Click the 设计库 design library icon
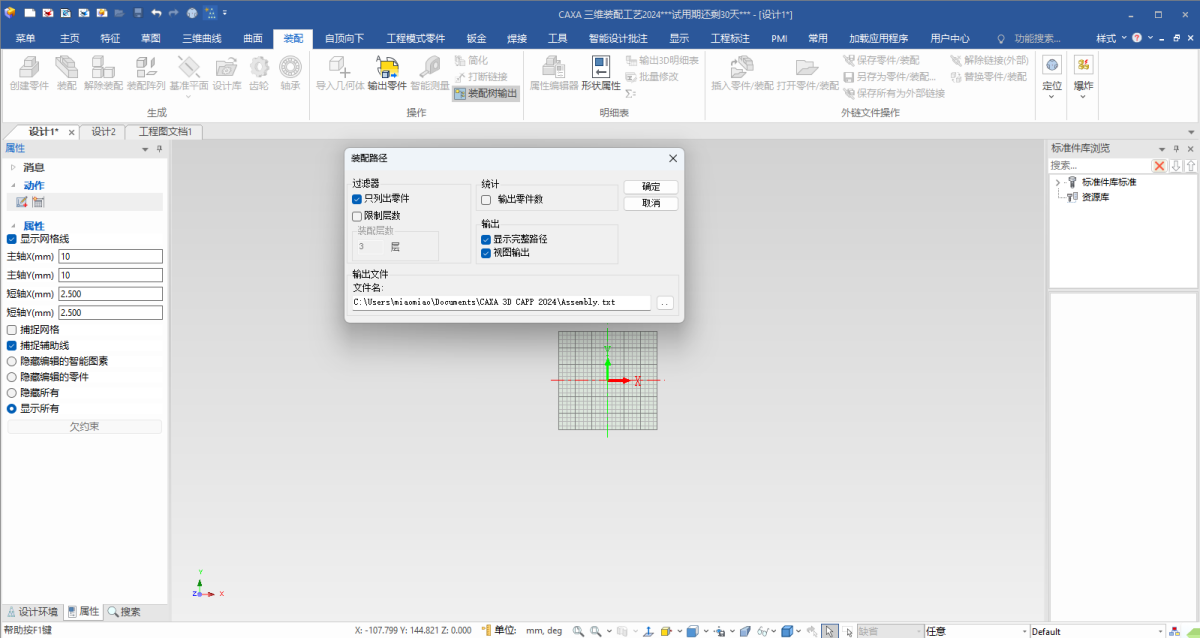 pos(227,68)
